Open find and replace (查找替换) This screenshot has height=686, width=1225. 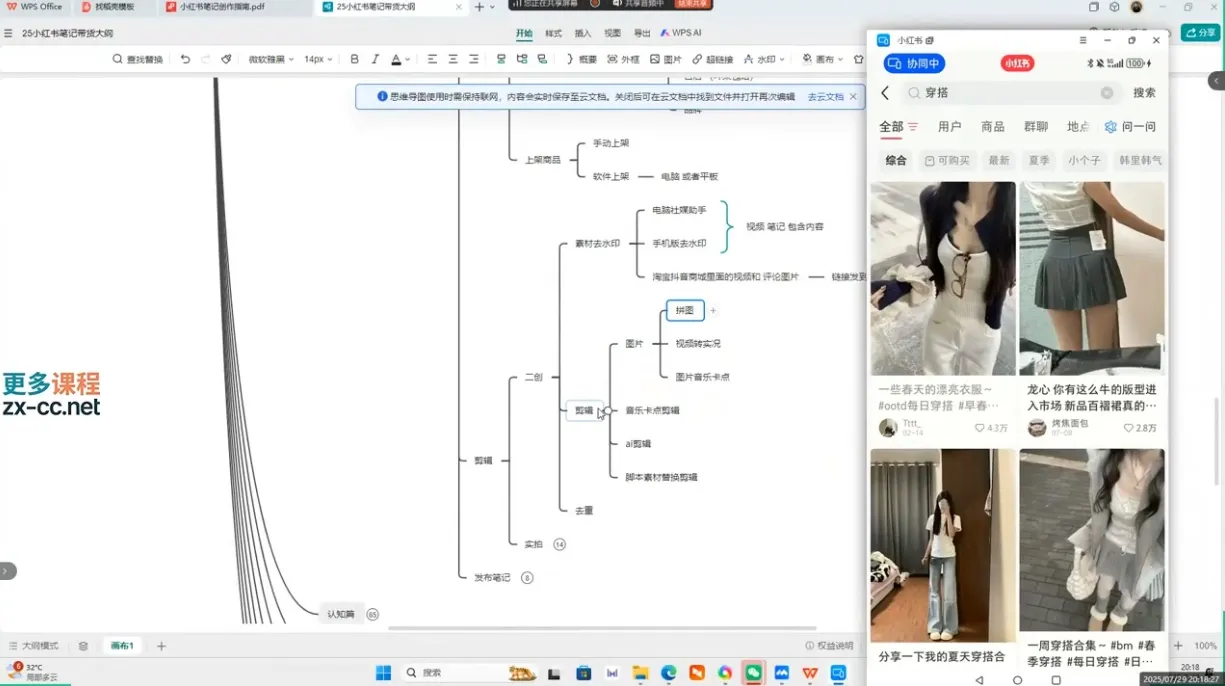138,59
